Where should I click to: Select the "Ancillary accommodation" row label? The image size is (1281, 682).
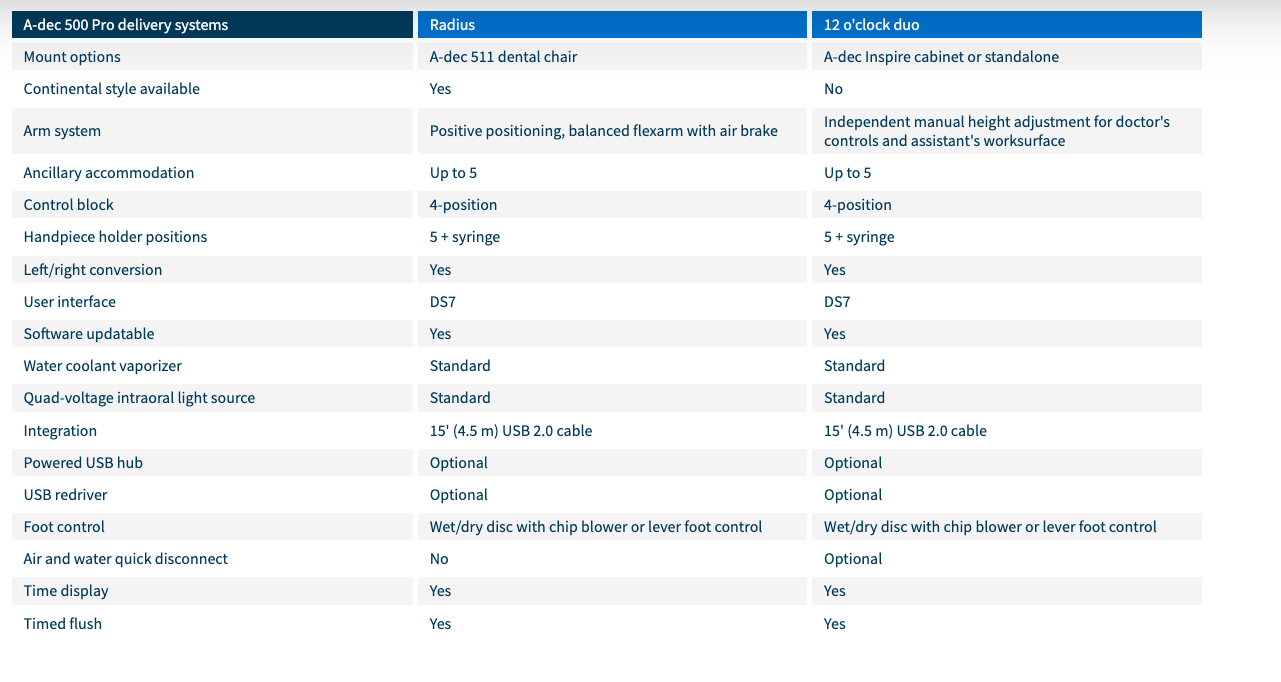pyautogui.click(x=109, y=173)
